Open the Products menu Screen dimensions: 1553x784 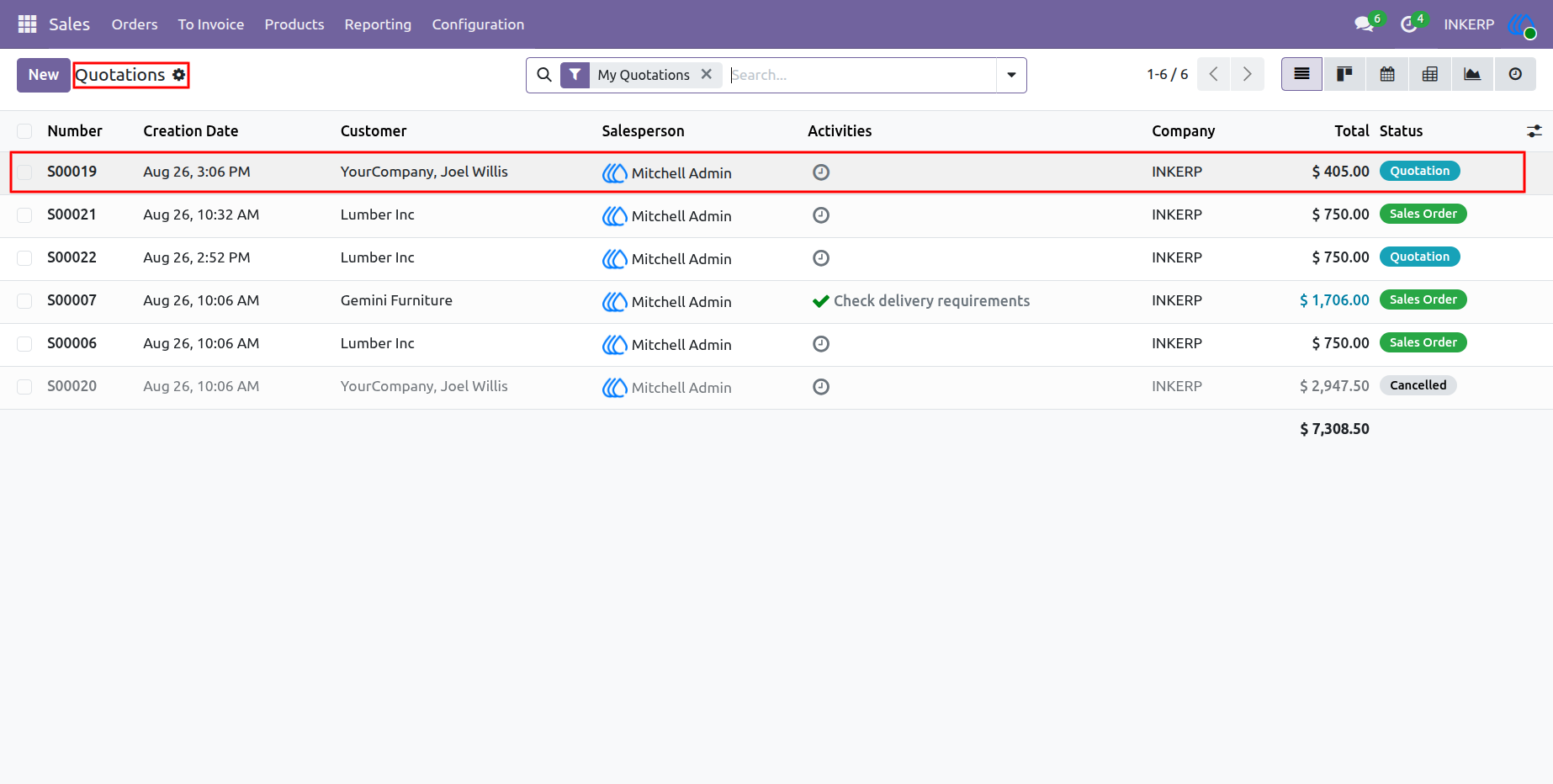(x=294, y=24)
